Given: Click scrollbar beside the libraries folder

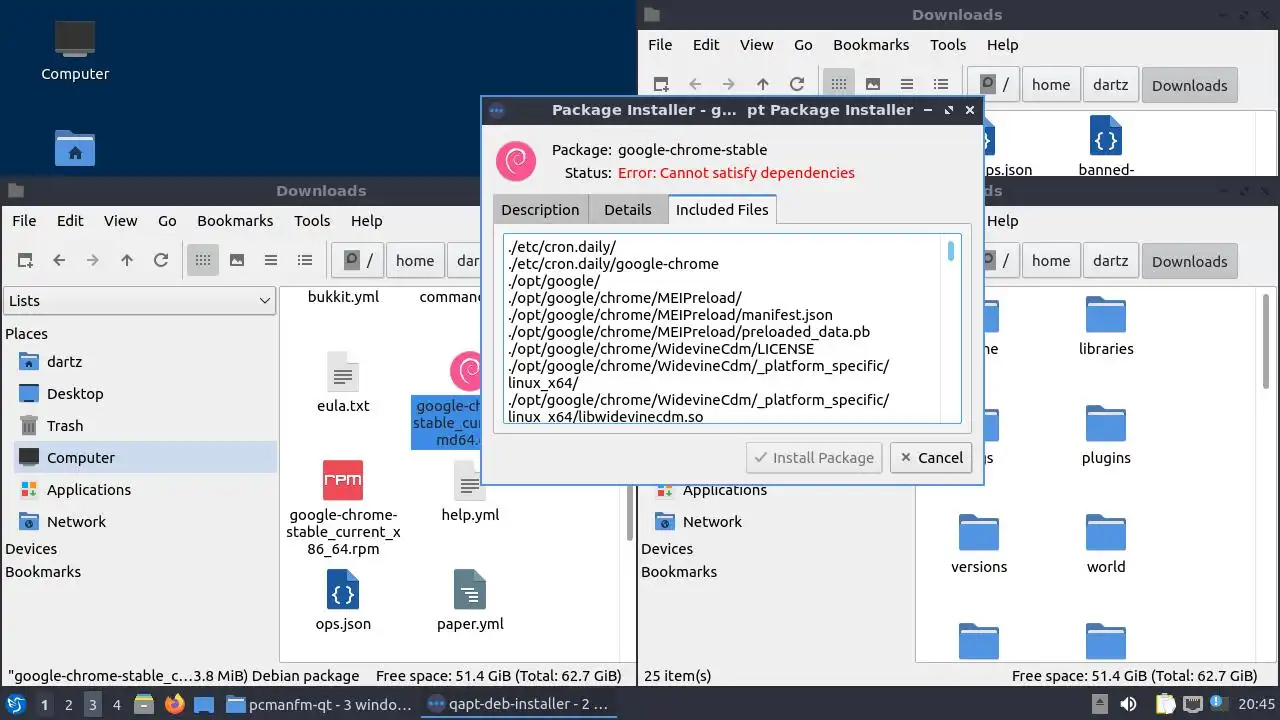Looking at the screenshot, I should coord(1268,340).
